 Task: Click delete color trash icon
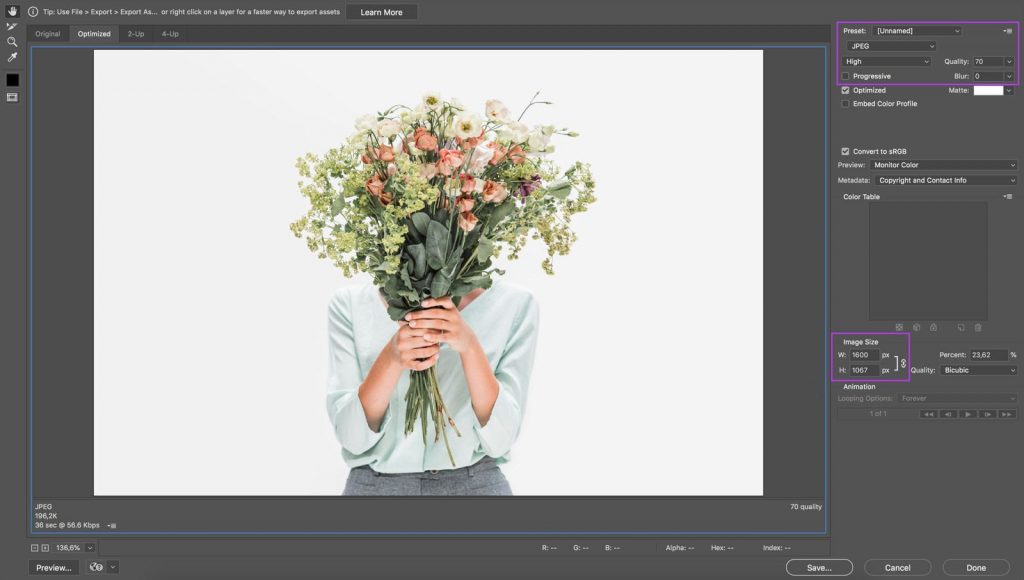pyautogui.click(x=978, y=327)
